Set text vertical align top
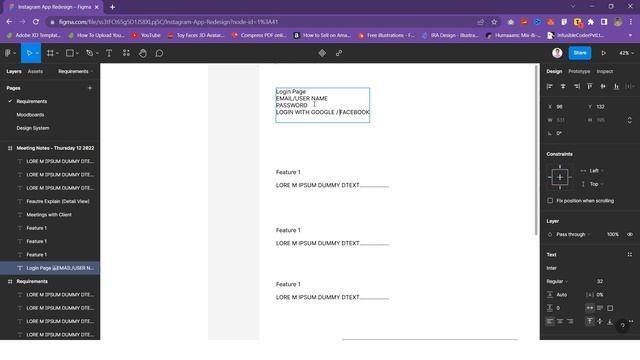 pos(590,321)
